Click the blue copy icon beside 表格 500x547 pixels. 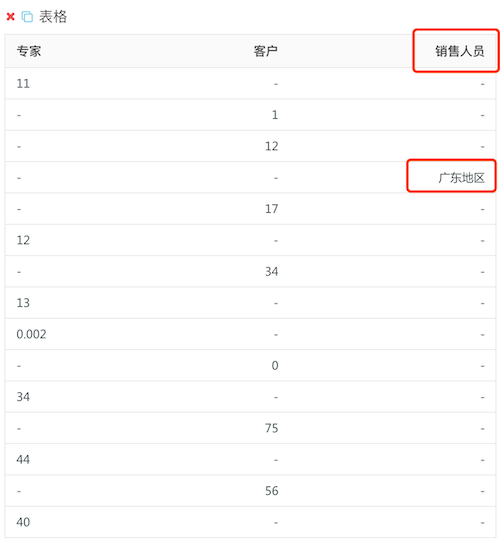[x=27, y=16]
